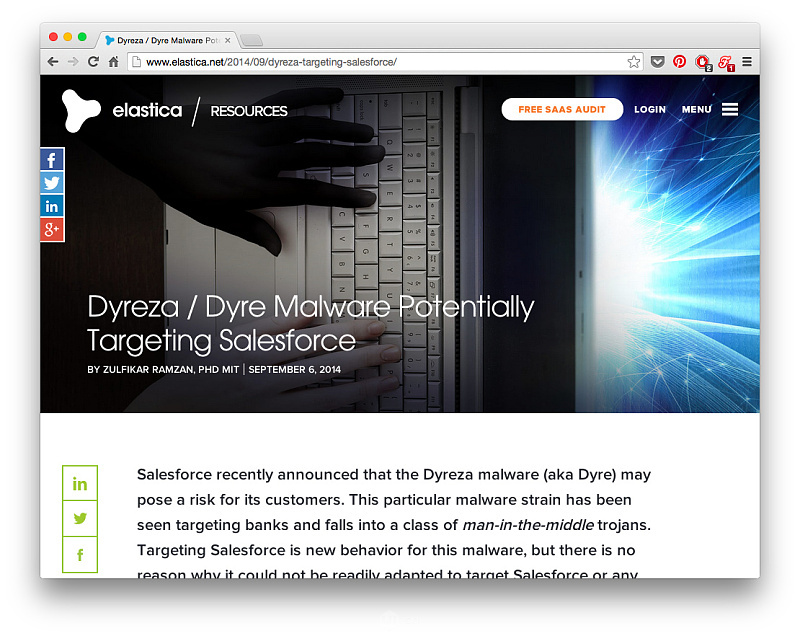Share on Google Plus via the red side button
This screenshot has width=800, height=636.
(52, 230)
